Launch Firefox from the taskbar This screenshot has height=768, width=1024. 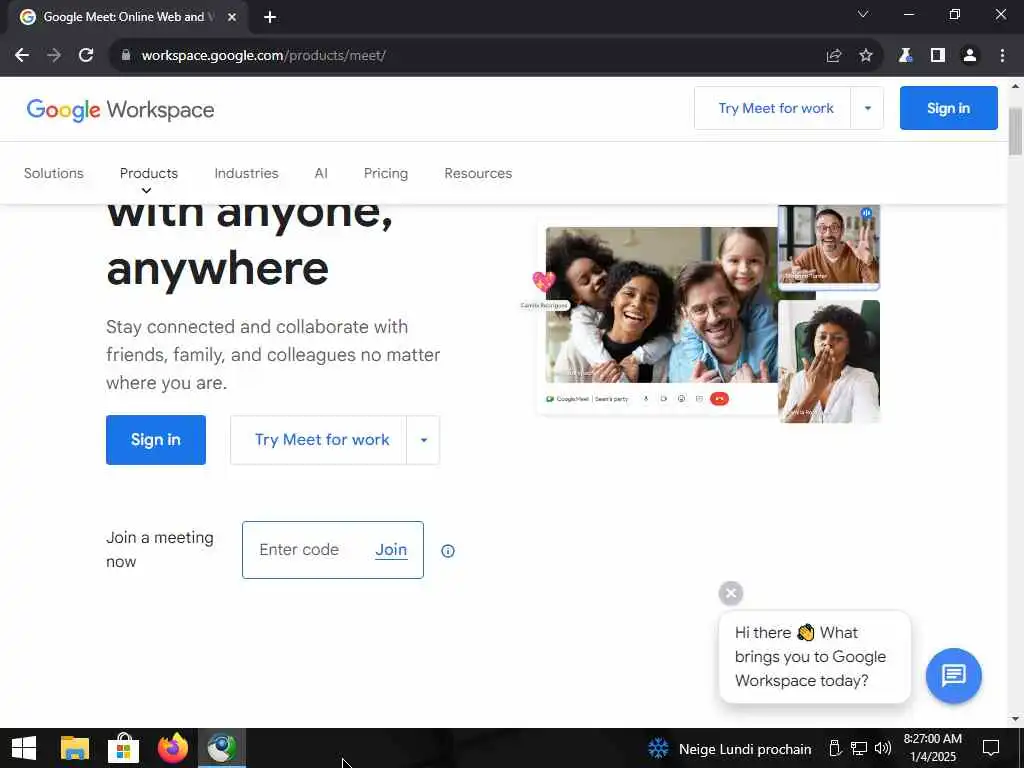click(172, 748)
